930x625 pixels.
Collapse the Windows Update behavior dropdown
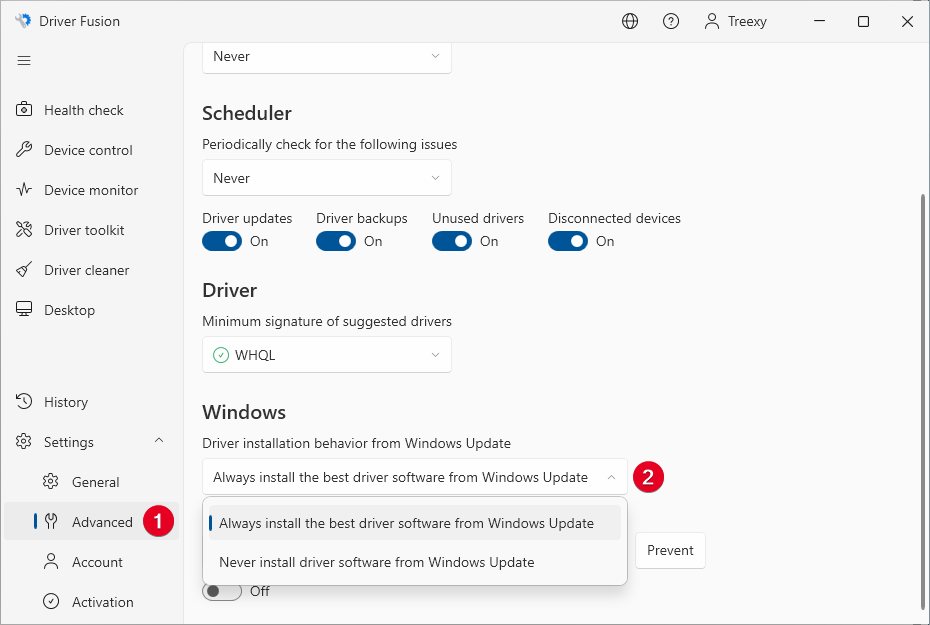tap(415, 477)
